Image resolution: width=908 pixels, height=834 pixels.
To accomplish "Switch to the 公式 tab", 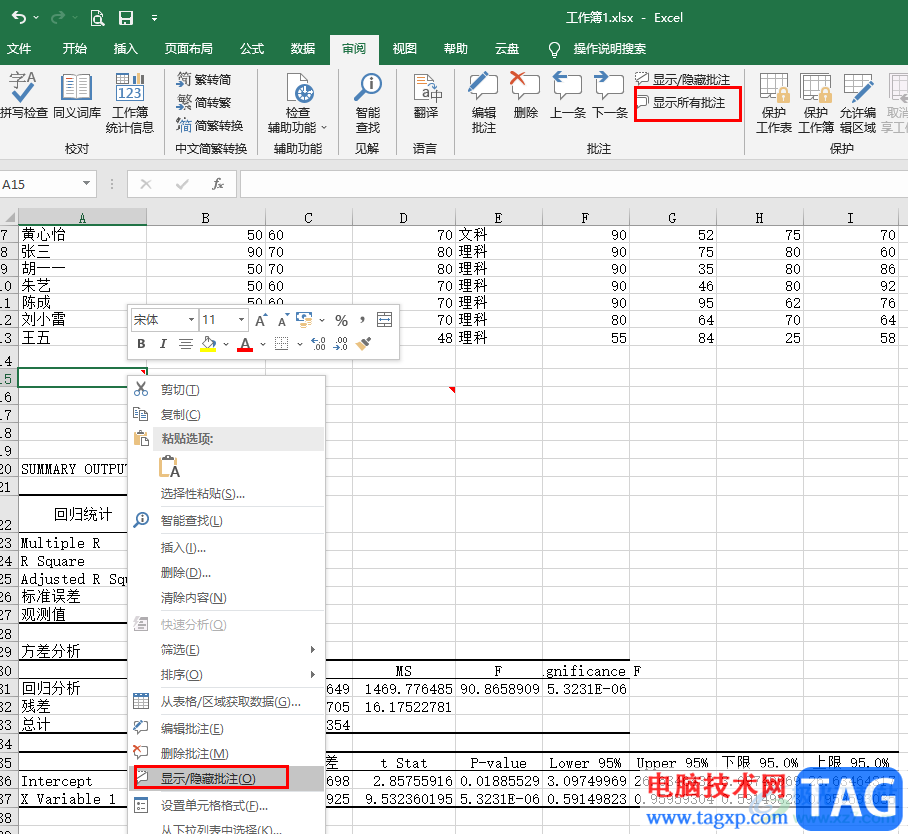I will point(252,49).
